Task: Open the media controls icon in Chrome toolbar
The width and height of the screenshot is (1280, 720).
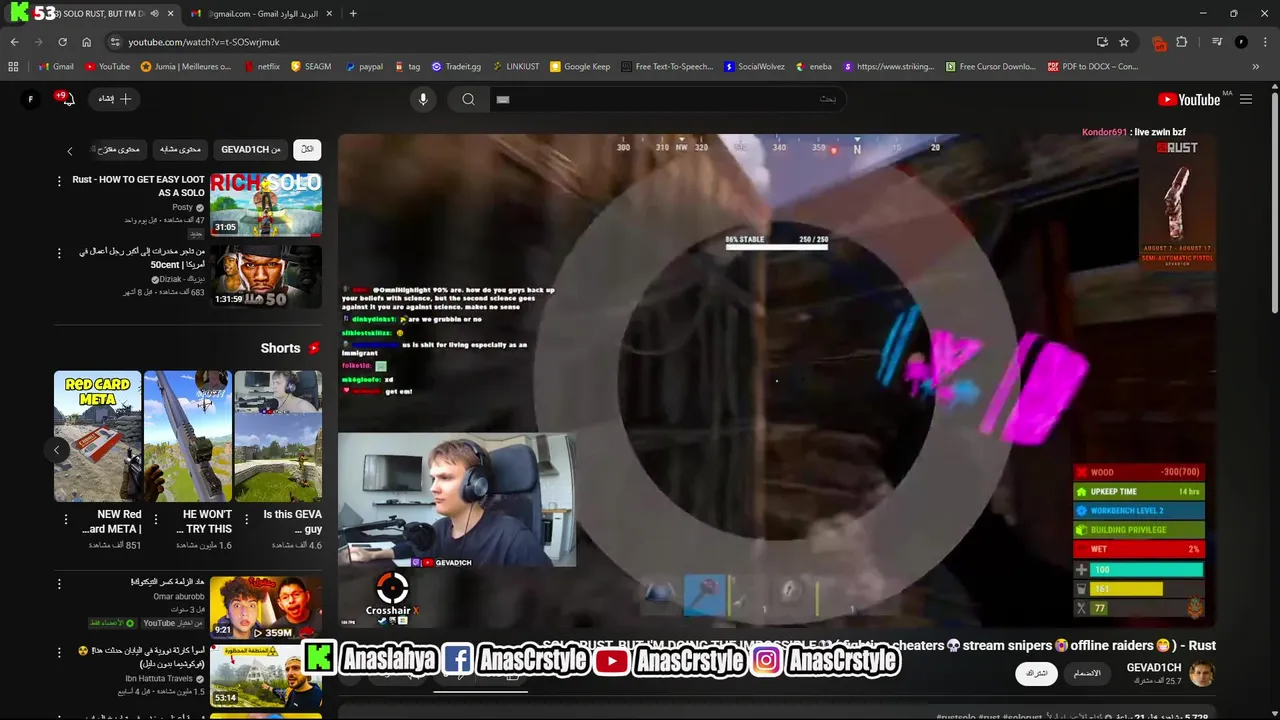Action: [1217, 42]
